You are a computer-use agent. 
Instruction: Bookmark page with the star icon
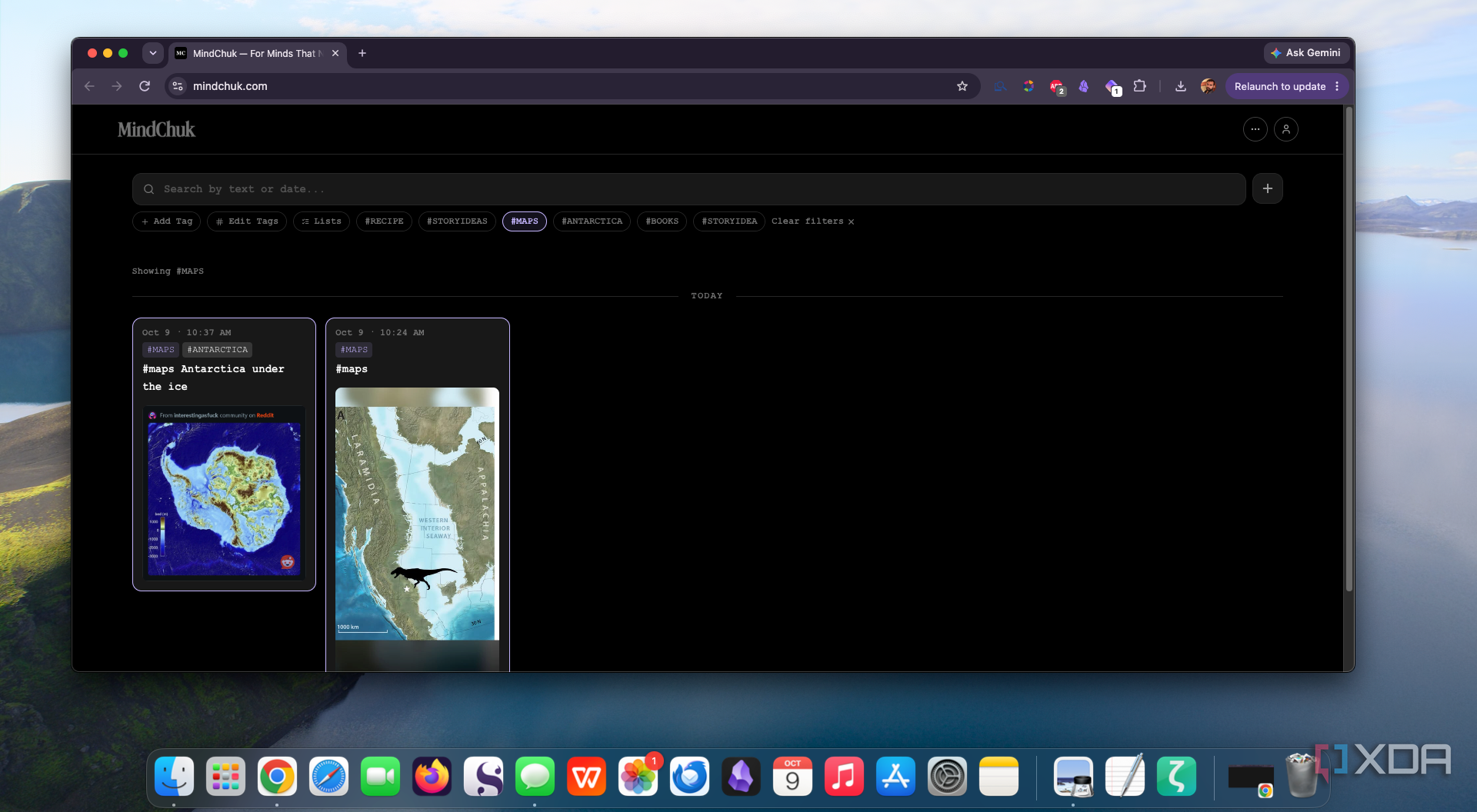pyautogui.click(x=962, y=86)
